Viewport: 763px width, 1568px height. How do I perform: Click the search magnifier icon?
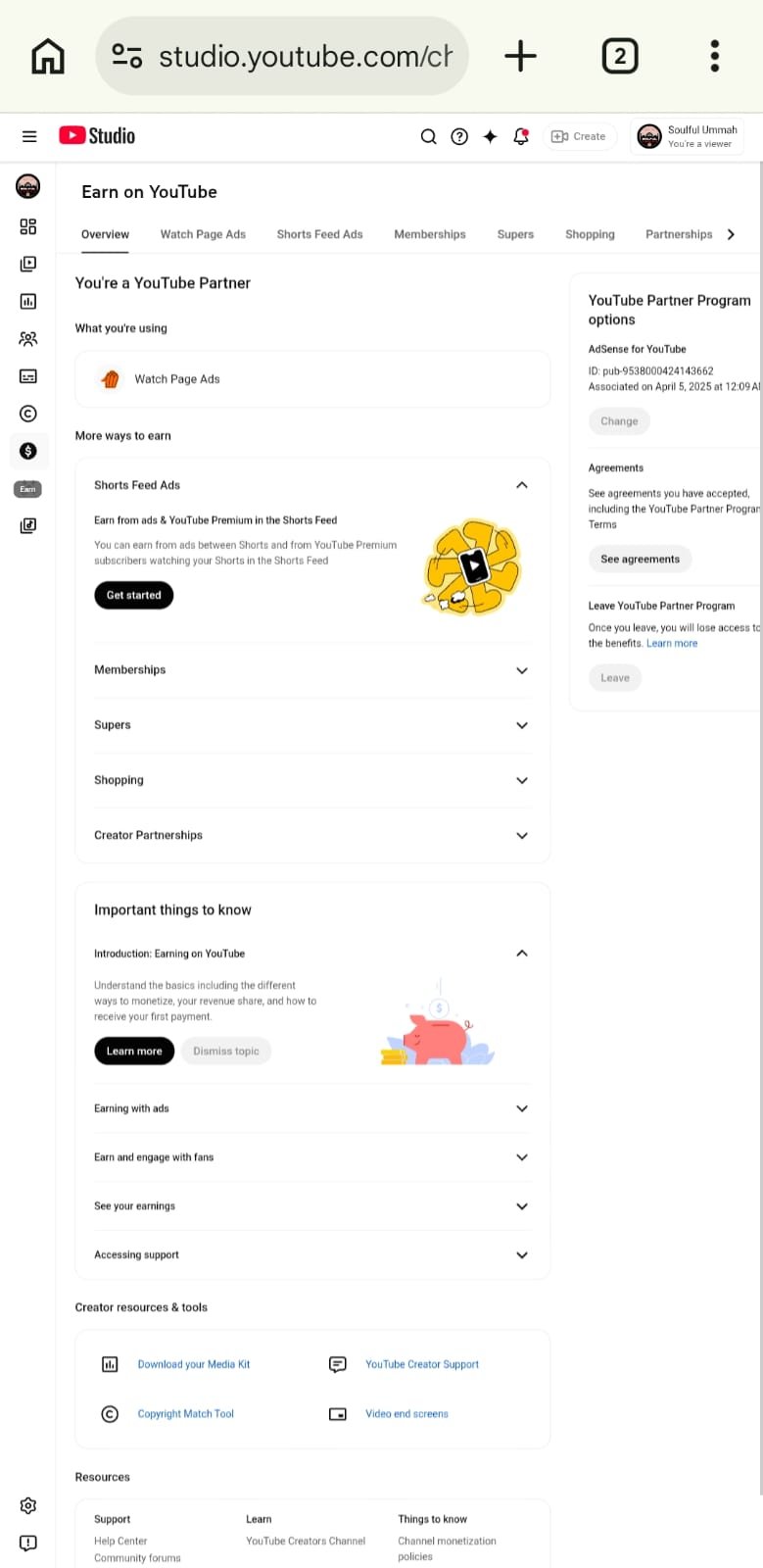click(x=428, y=136)
